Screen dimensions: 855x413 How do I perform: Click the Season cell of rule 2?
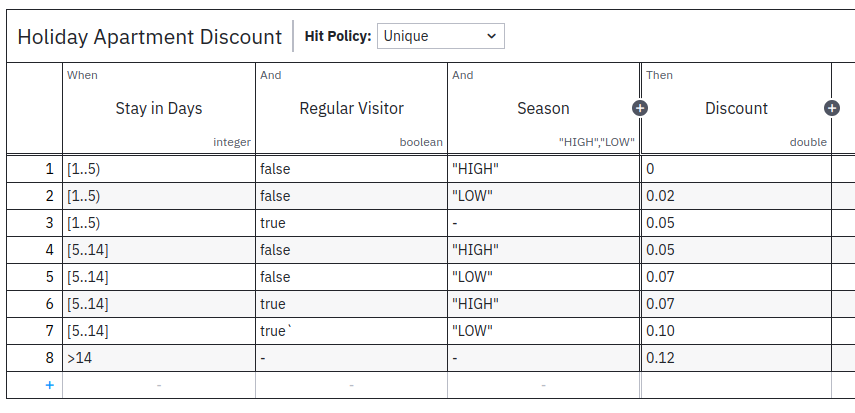pyautogui.click(x=543, y=196)
